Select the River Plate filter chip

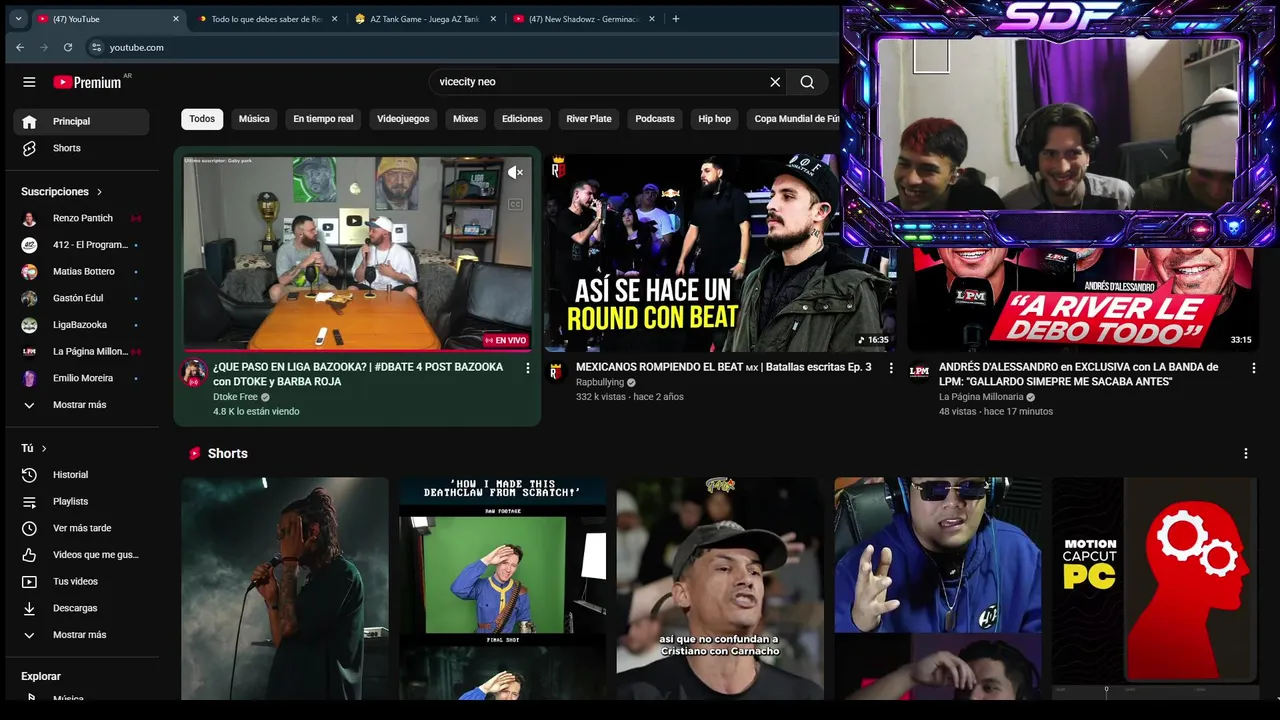589,119
